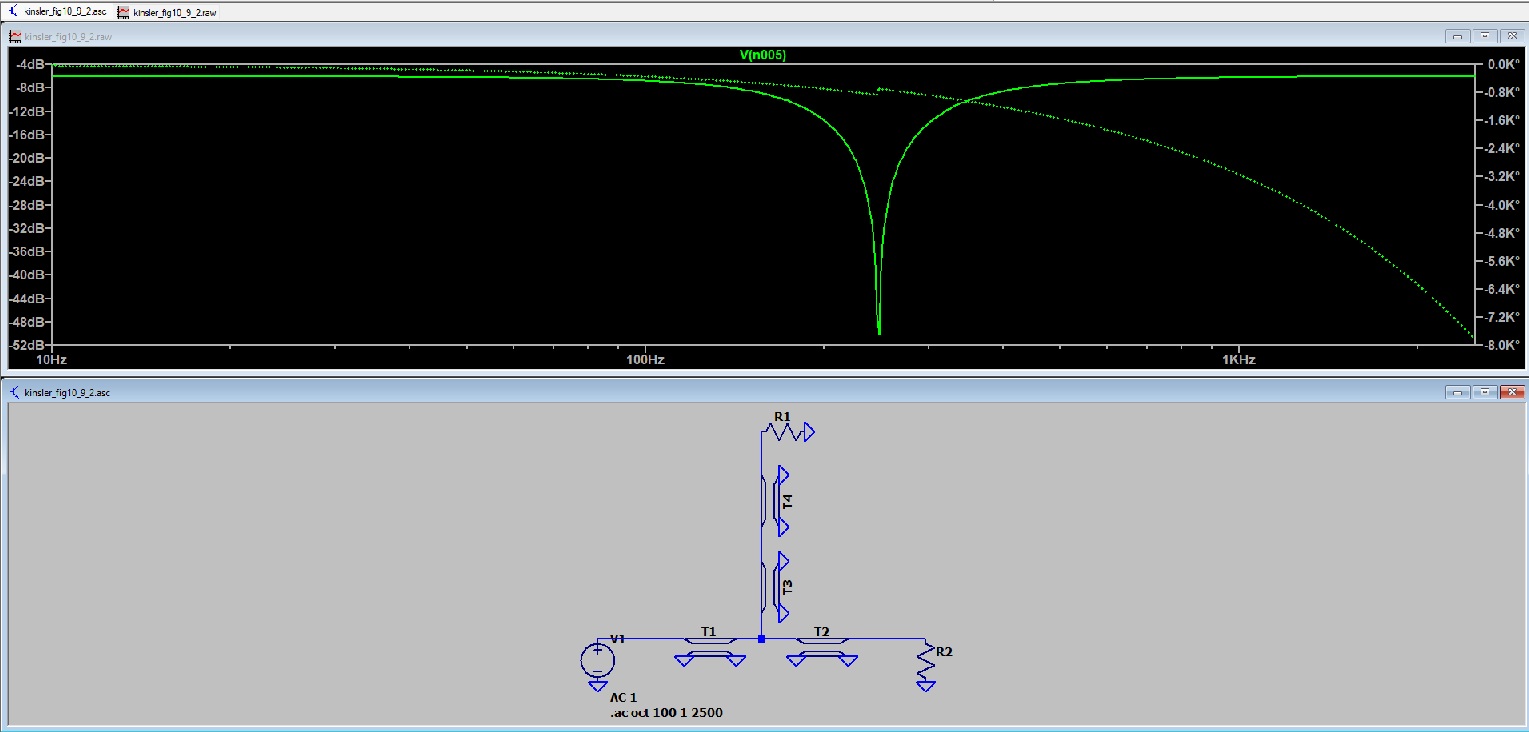Select resistor R1 symbol
Viewport: 1529px width, 732px height.
(786, 431)
